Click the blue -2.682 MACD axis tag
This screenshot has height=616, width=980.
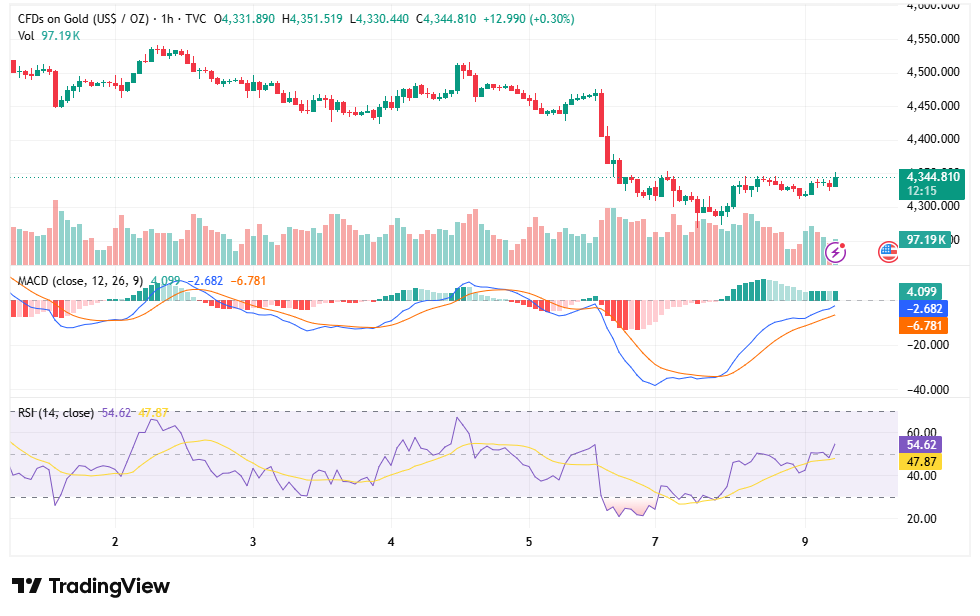pyautogui.click(x=924, y=309)
